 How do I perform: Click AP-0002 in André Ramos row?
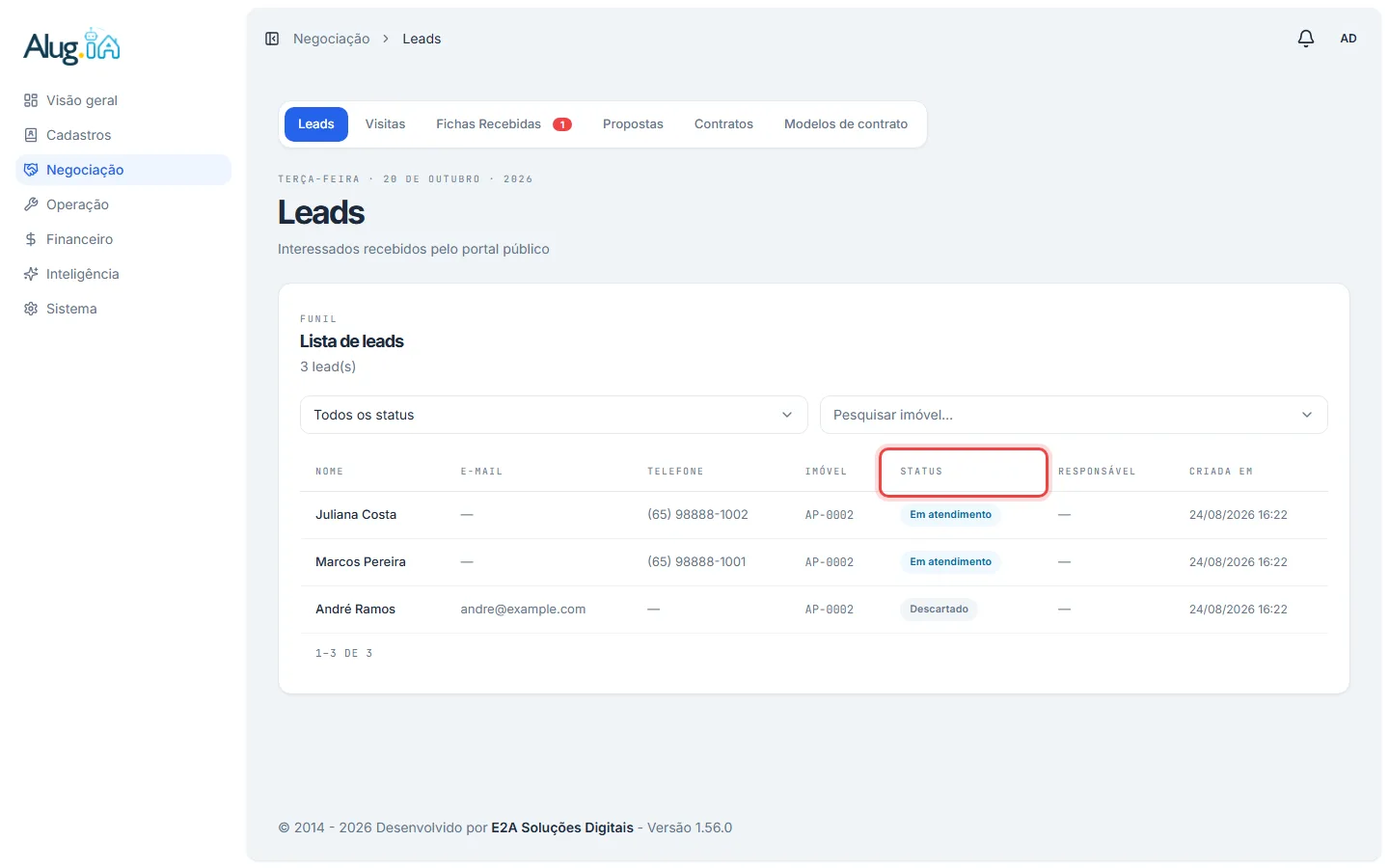pyautogui.click(x=830, y=610)
